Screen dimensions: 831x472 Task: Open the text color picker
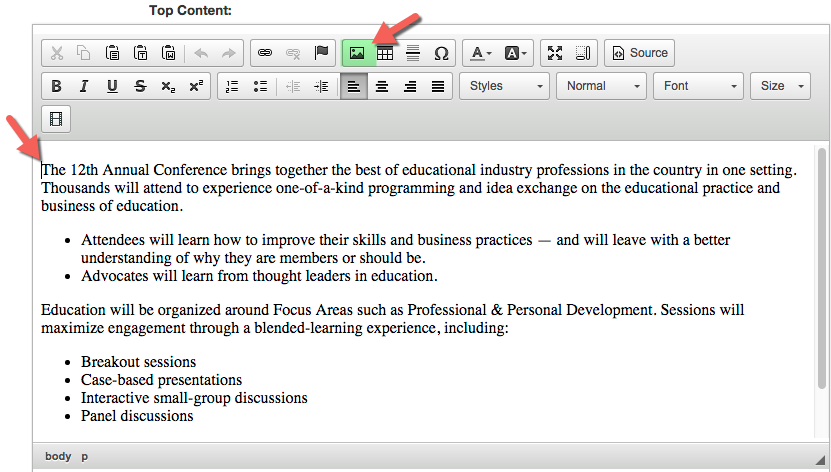481,53
